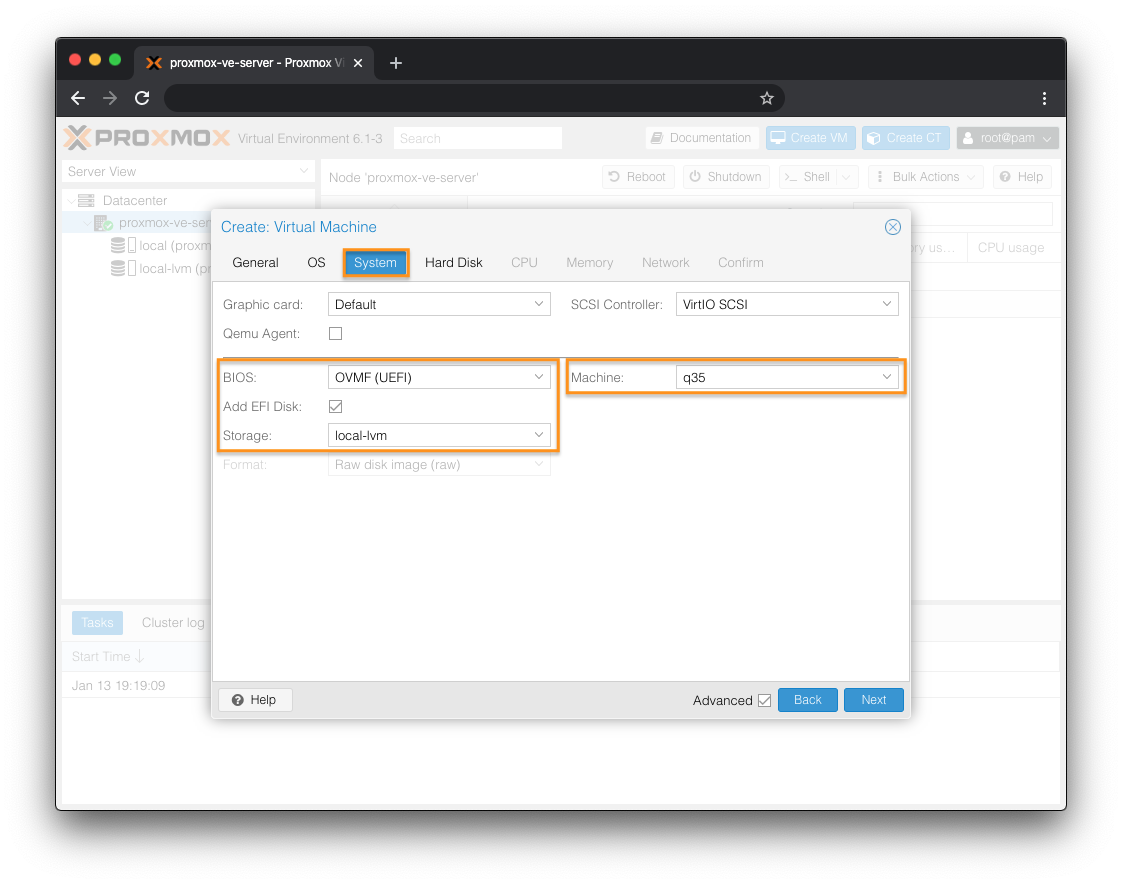Click the Datacenter server icon

click(x=86, y=200)
